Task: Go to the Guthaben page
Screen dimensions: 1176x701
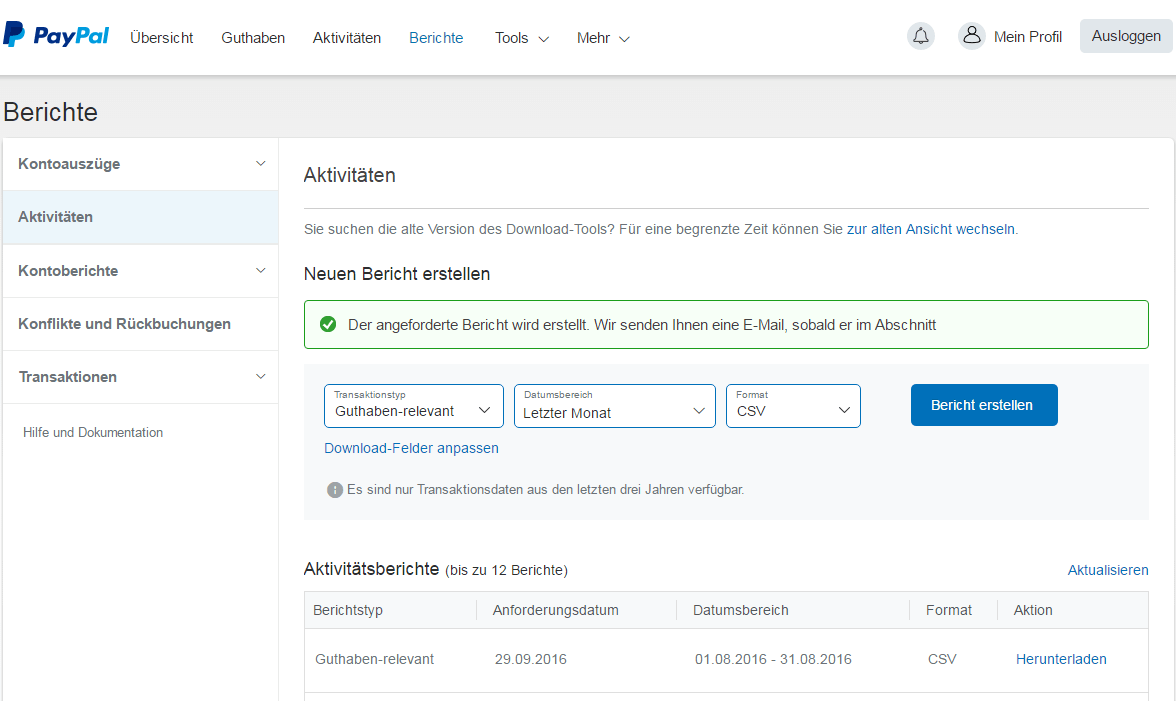Action: [253, 37]
